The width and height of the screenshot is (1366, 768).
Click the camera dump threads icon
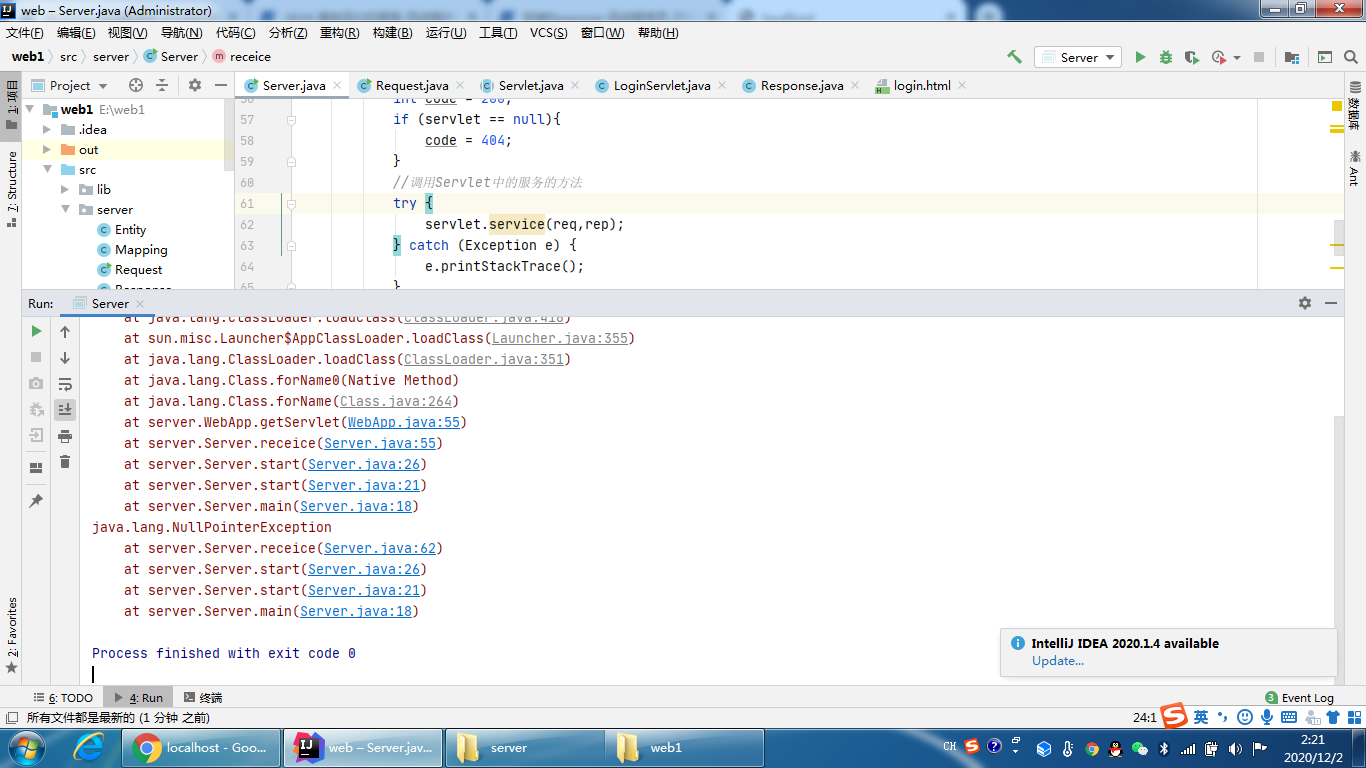(x=37, y=383)
